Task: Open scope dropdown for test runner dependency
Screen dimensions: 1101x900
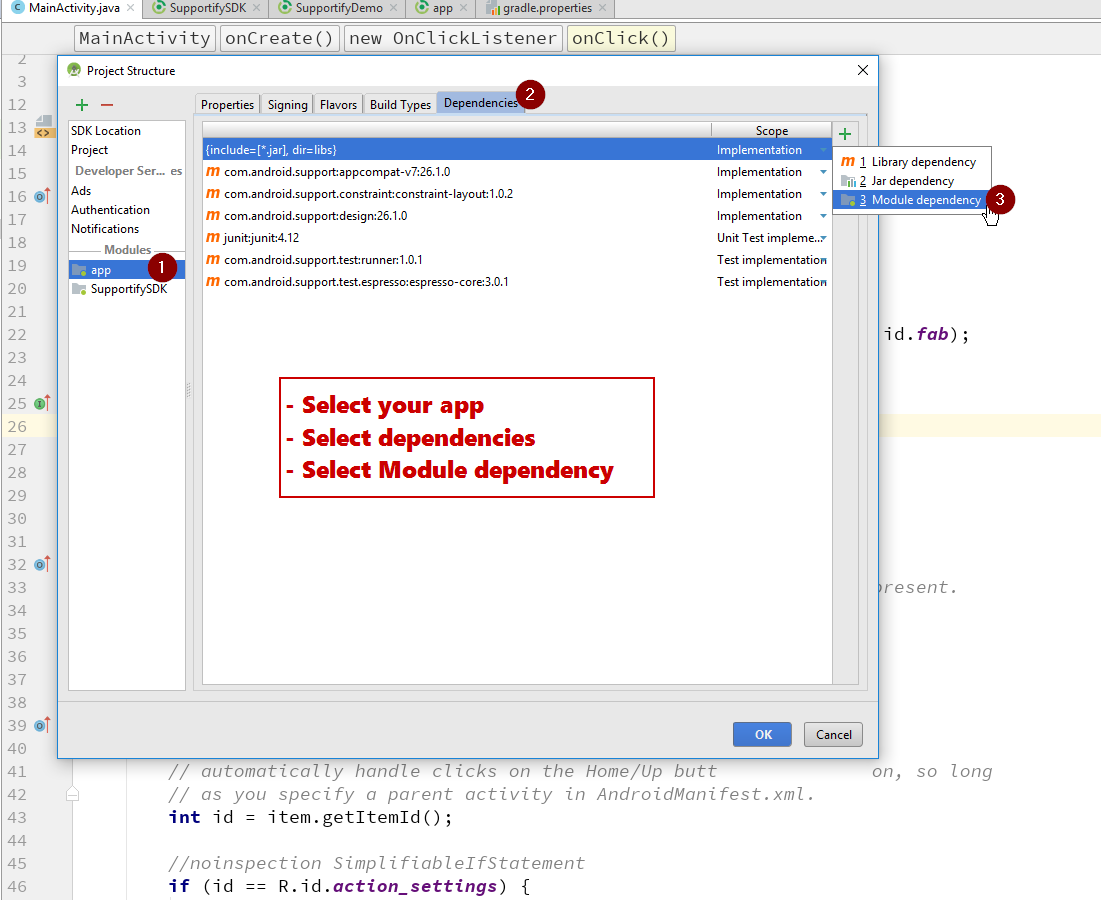Action: pos(824,260)
